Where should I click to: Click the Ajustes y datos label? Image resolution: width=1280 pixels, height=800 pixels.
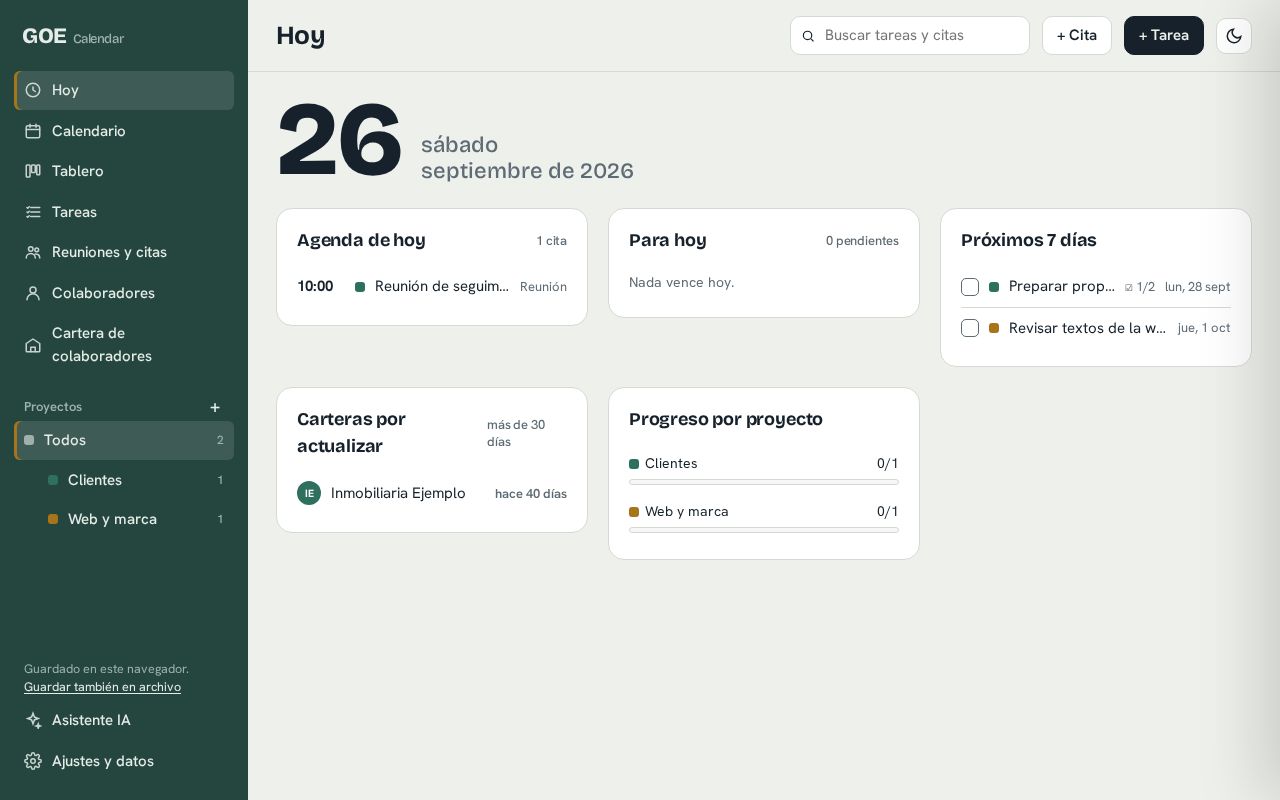pyautogui.click(x=103, y=761)
